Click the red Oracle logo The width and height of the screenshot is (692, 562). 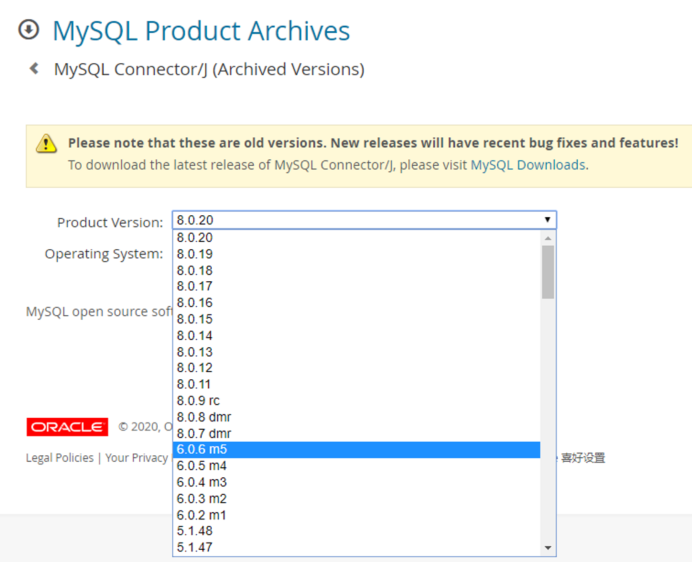[x=67, y=427]
